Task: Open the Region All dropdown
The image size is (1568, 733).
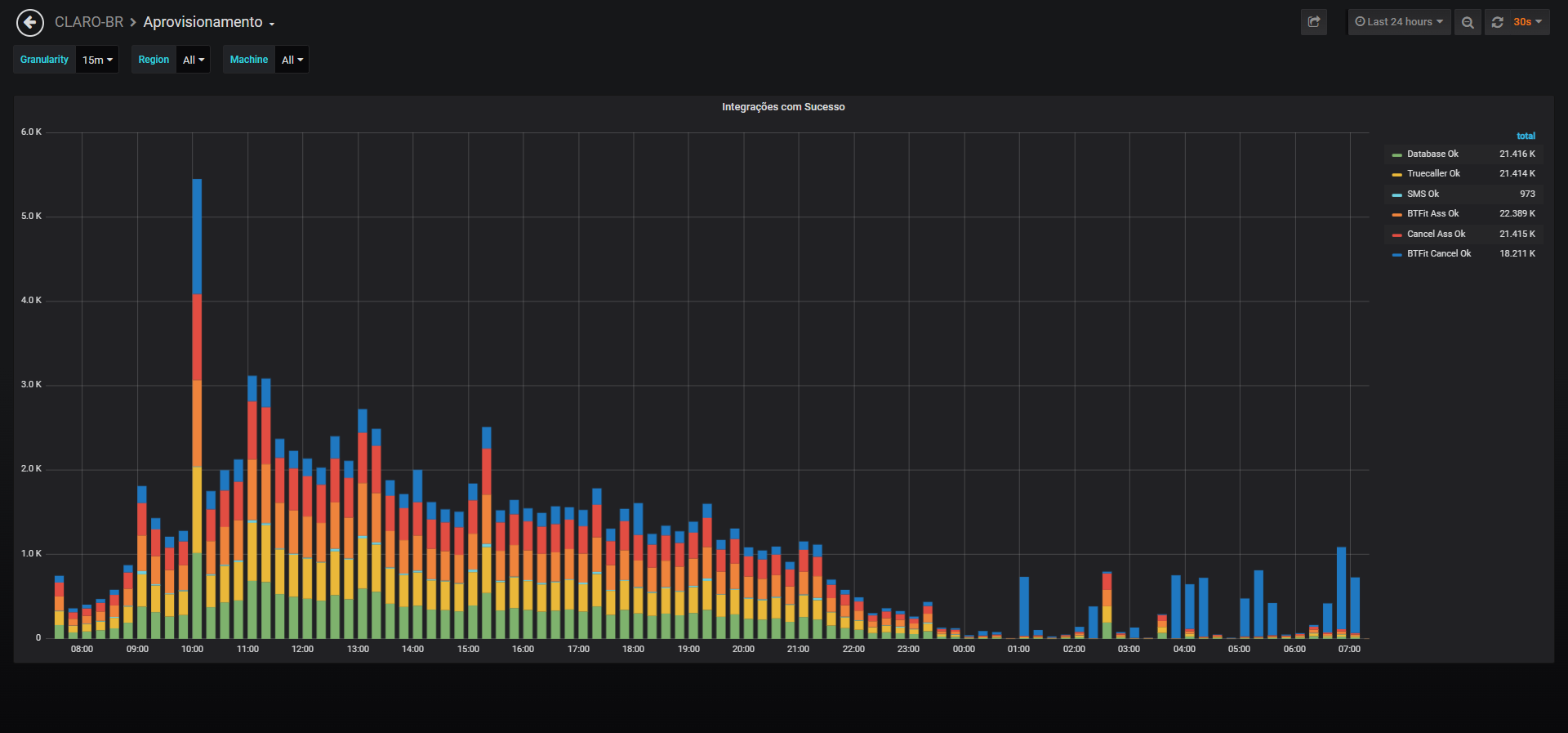Action: (x=194, y=60)
